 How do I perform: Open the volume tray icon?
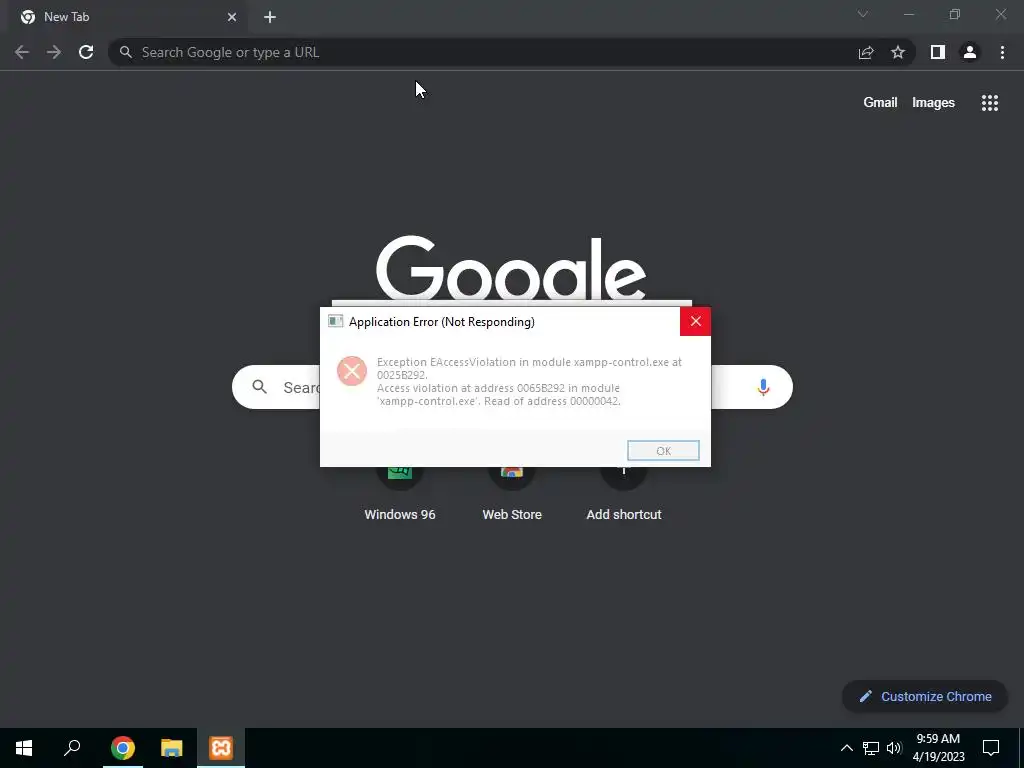click(894, 748)
